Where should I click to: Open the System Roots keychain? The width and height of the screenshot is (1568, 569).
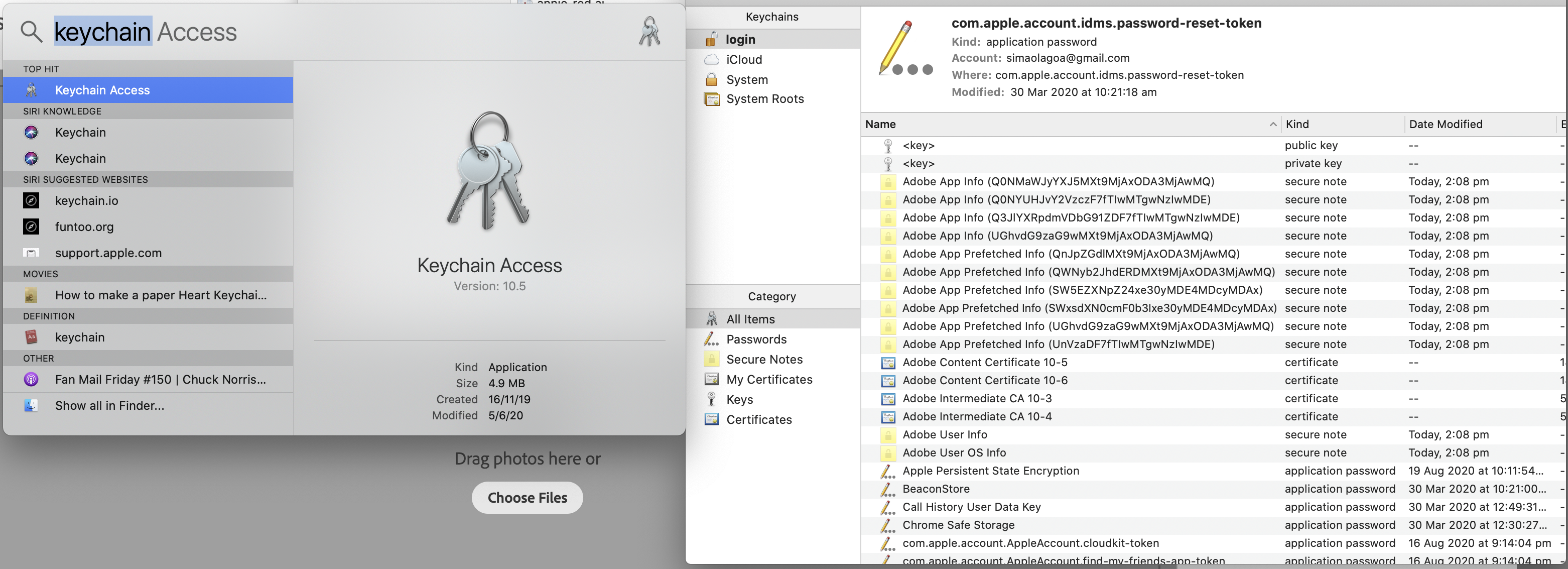point(764,99)
